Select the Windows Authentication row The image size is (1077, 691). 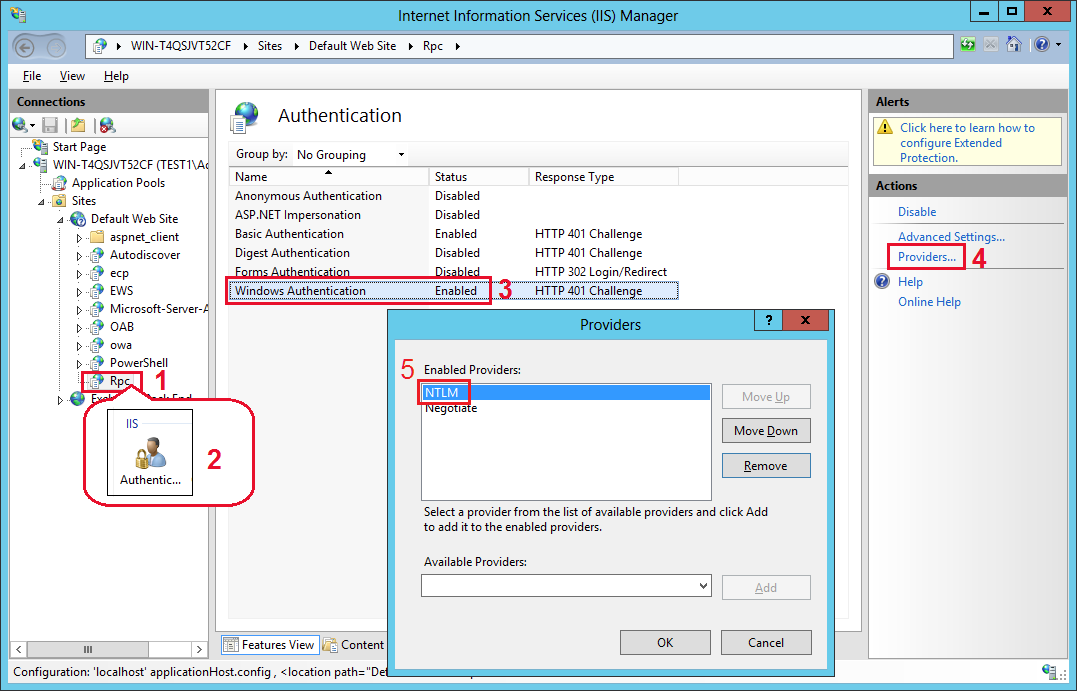point(453,291)
